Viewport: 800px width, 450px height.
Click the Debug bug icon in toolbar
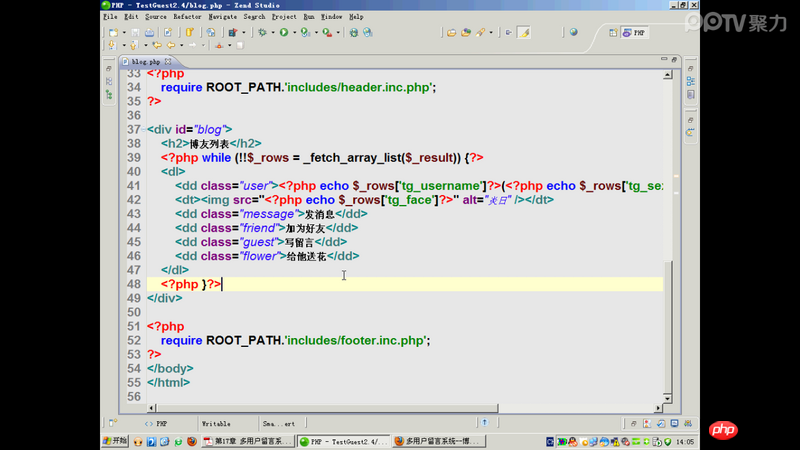[261, 32]
